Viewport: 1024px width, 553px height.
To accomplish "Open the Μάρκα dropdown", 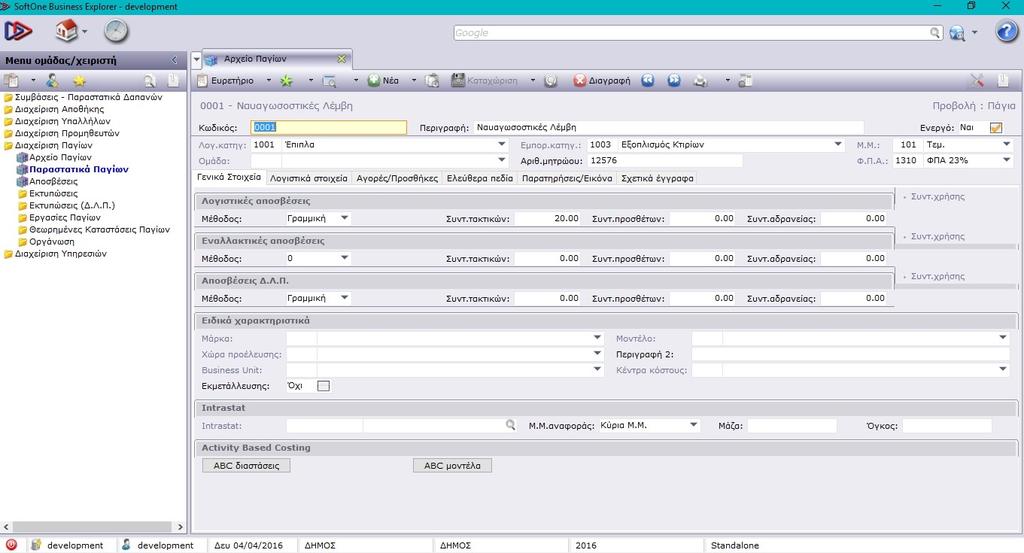I will (597, 338).
